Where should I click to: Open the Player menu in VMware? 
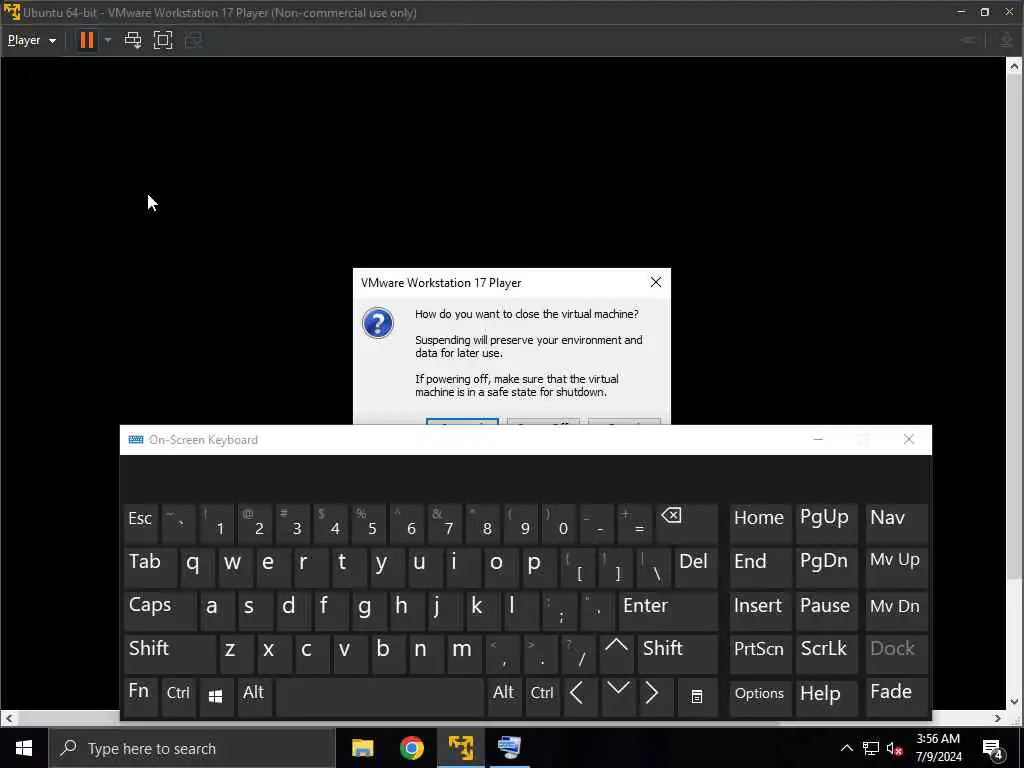coord(31,40)
